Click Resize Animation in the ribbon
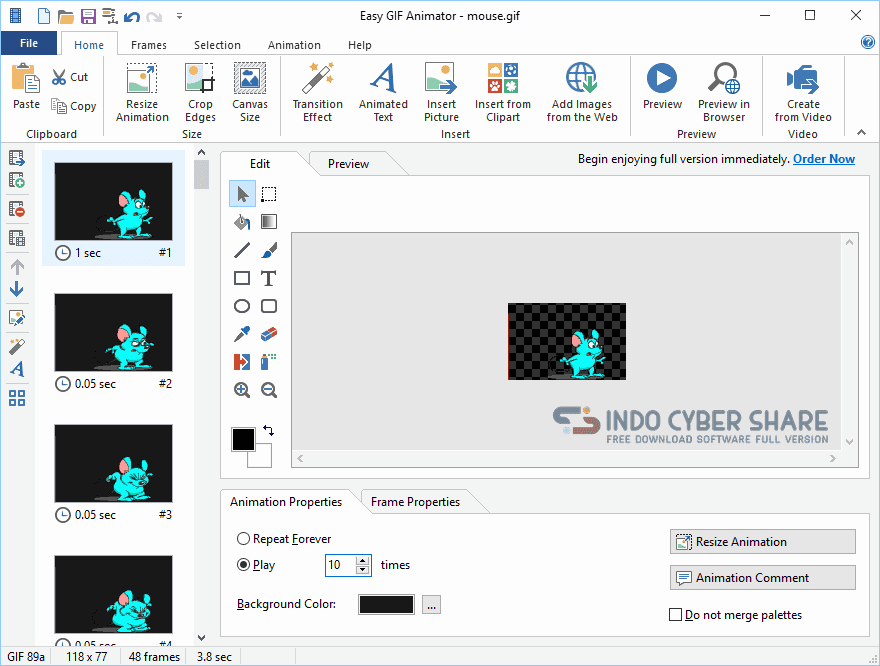The width and height of the screenshot is (880, 666). 142,93
